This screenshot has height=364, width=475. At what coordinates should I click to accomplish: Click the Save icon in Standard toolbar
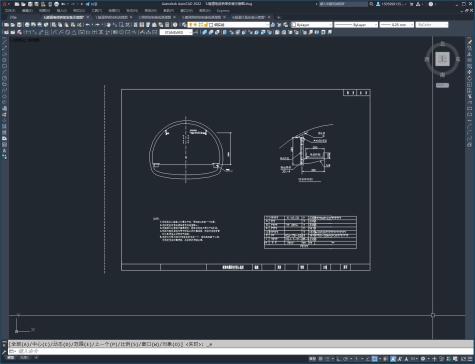click(x=19, y=25)
